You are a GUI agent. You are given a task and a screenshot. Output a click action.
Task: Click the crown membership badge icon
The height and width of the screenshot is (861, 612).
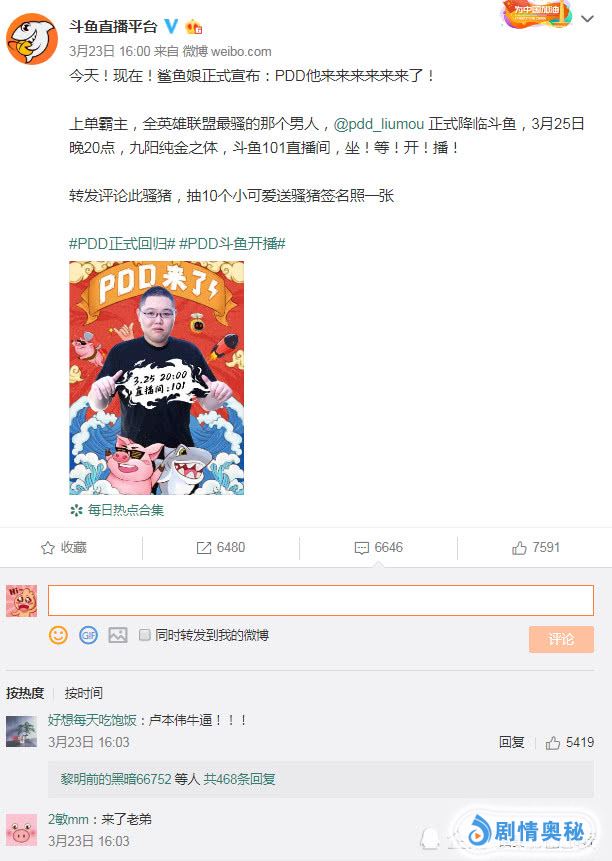click(x=194, y=26)
